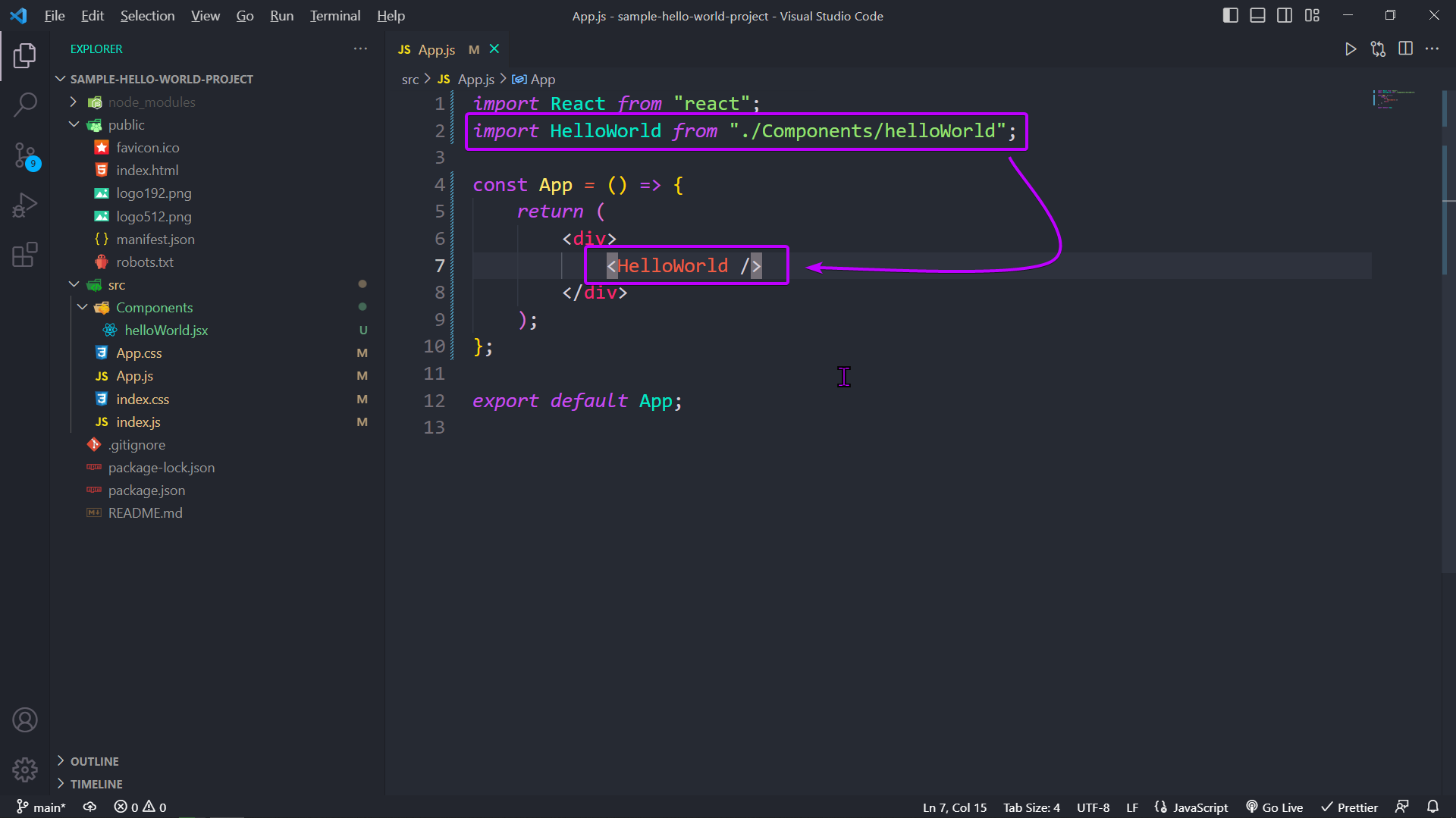Click the main* branch indicator
The image size is (1456, 818).
[x=41, y=807]
